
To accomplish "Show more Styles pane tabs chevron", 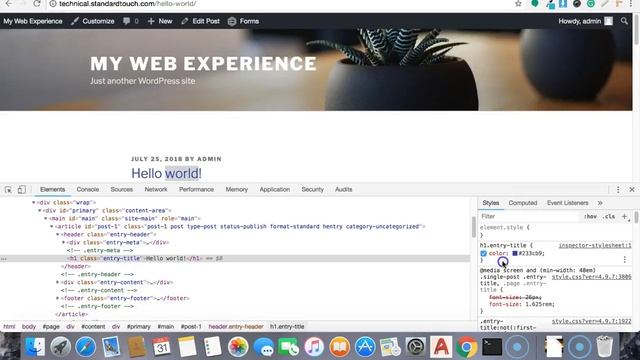I will (x=600, y=203).
